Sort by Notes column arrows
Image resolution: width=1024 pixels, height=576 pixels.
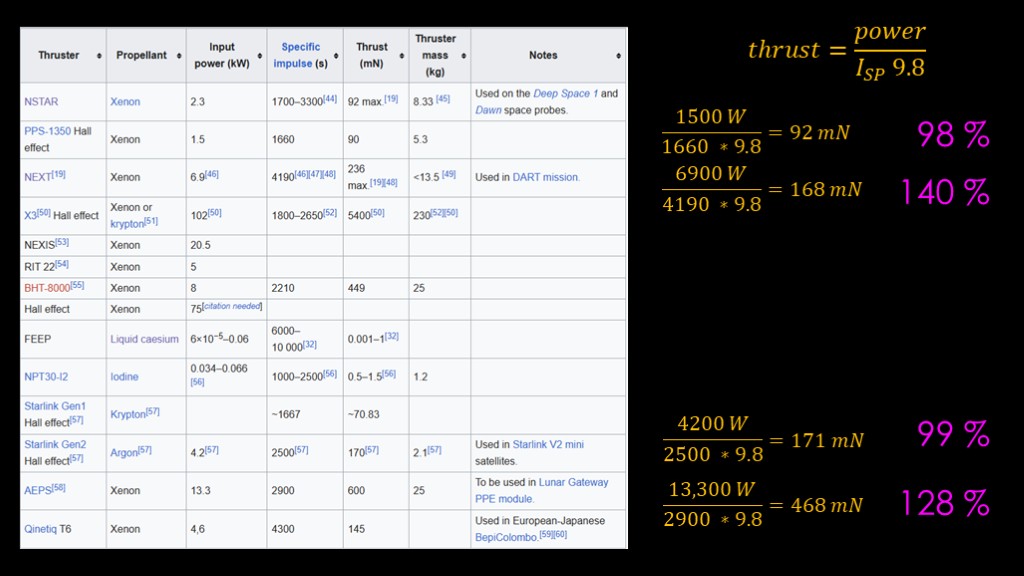click(x=618, y=56)
